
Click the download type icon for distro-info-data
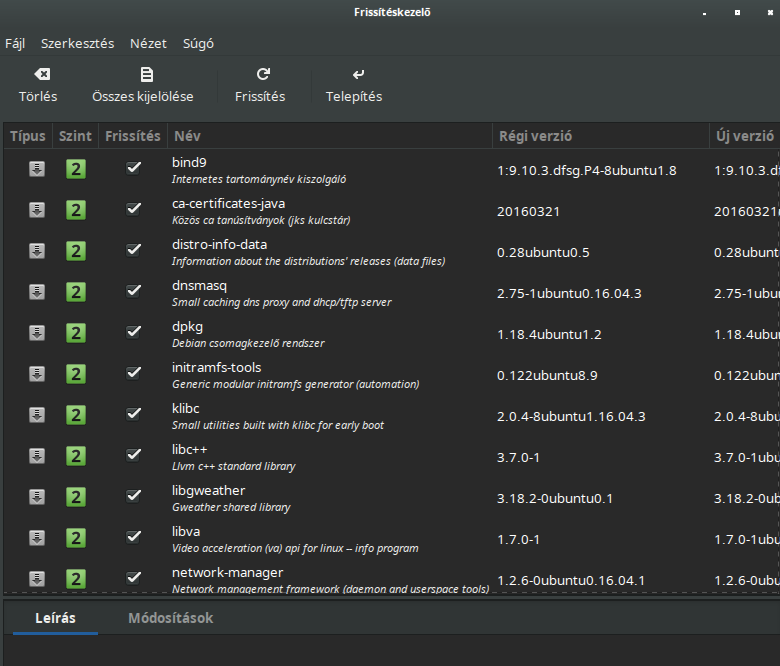(x=37, y=251)
